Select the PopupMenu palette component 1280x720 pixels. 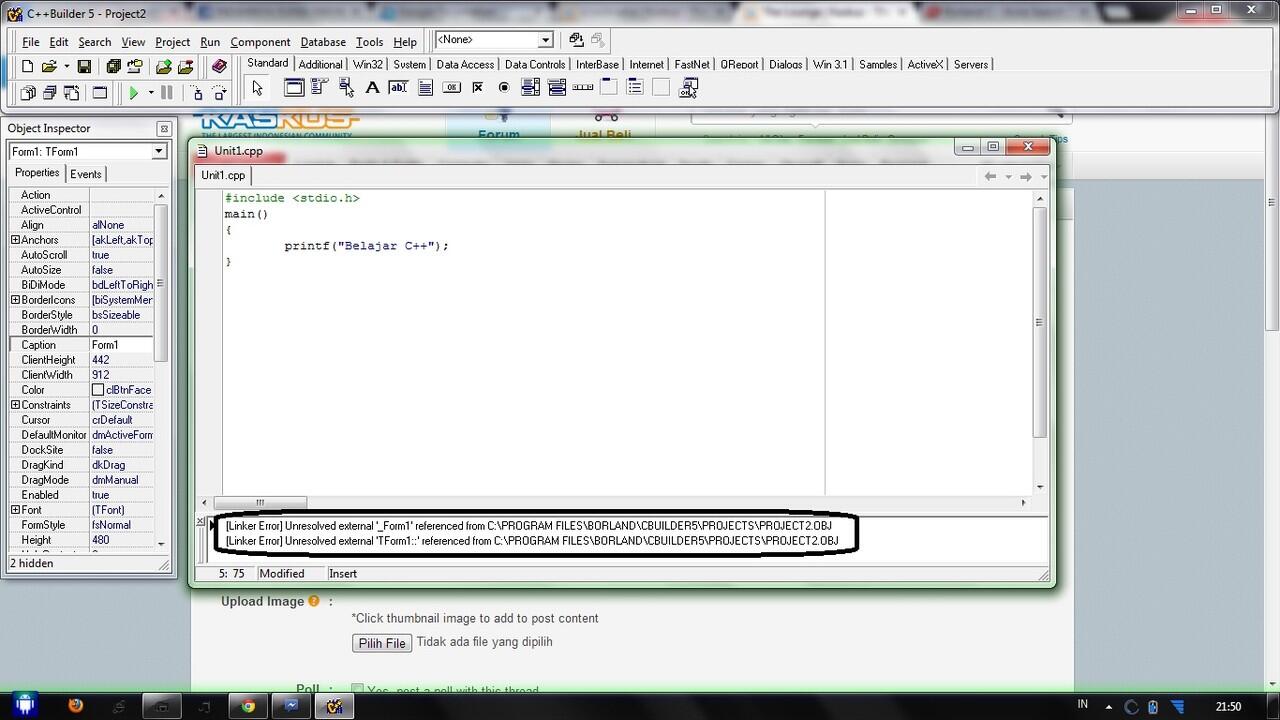point(346,88)
